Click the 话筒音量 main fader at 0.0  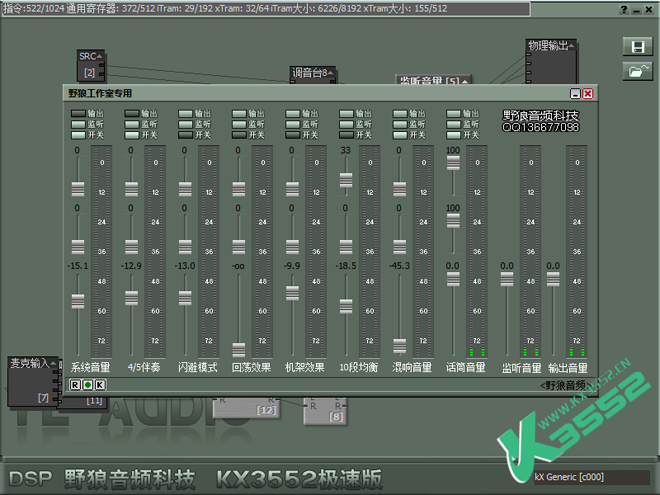pos(453,279)
